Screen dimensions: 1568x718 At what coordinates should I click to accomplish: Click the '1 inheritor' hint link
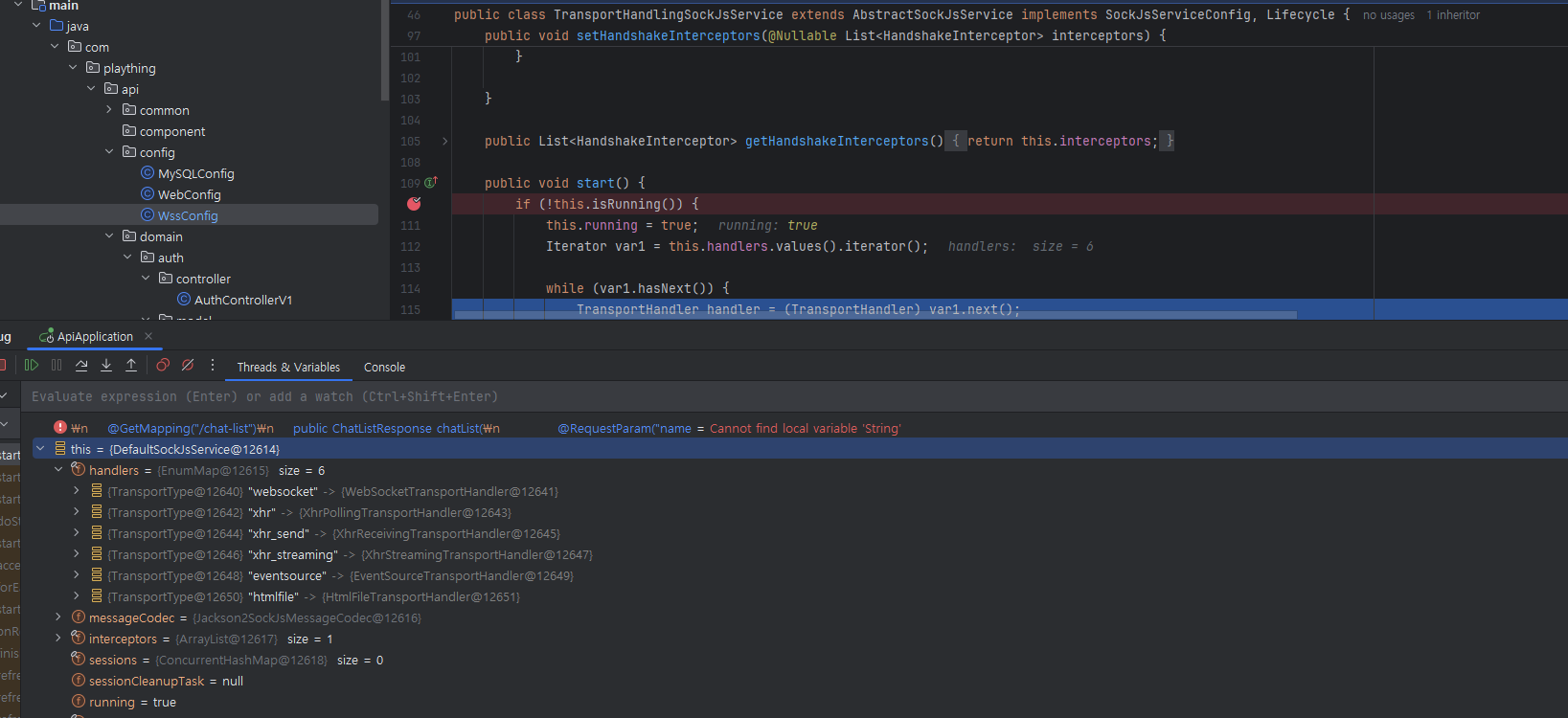click(1453, 15)
